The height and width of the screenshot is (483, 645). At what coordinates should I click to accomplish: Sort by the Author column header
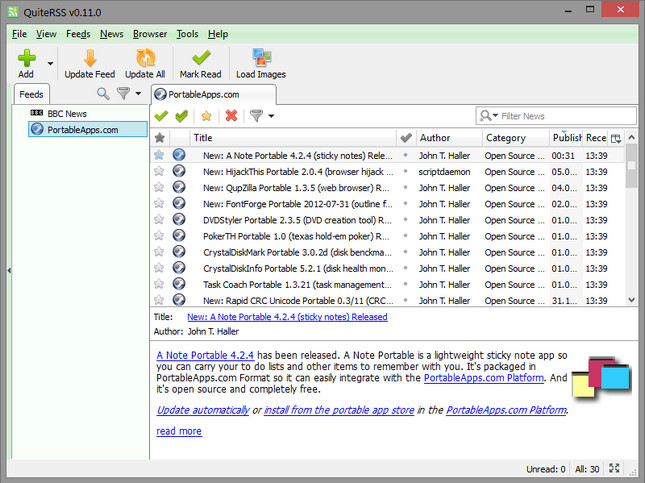pyautogui.click(x=449, y=138)
